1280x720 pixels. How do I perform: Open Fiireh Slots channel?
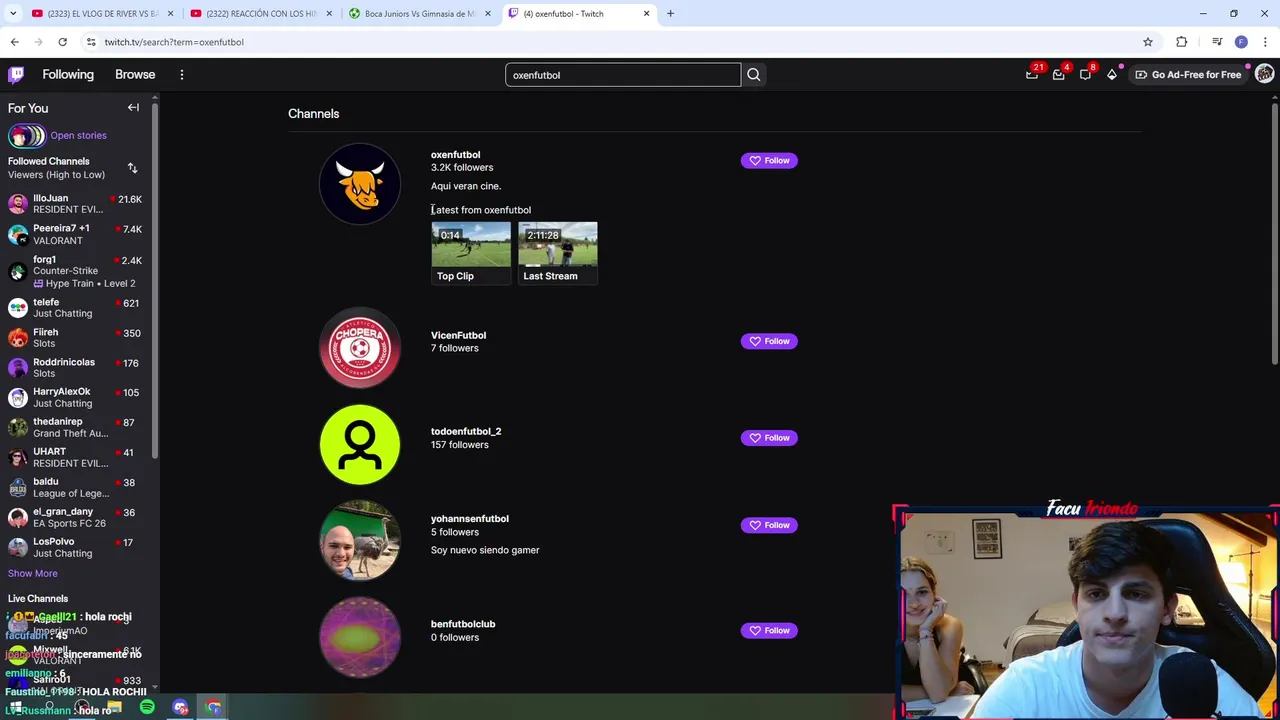click(x=76, y=338)
